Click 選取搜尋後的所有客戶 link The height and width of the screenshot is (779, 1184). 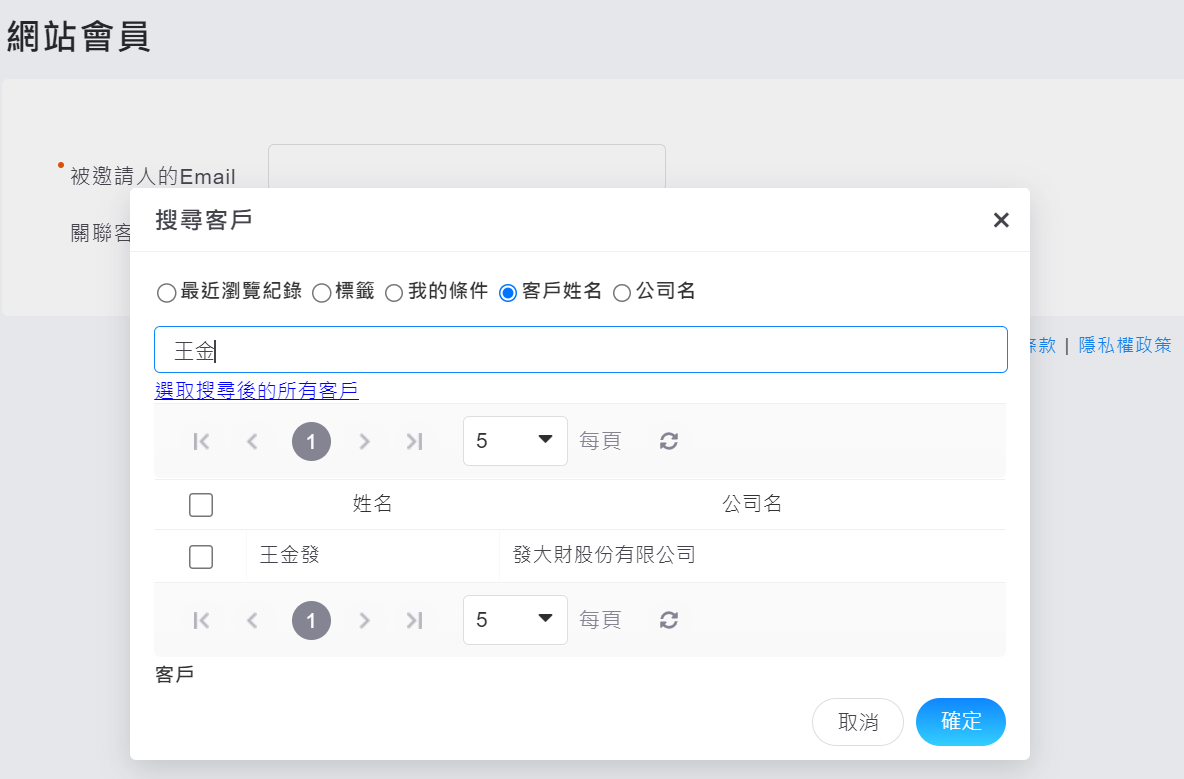[x=257, y=391]
